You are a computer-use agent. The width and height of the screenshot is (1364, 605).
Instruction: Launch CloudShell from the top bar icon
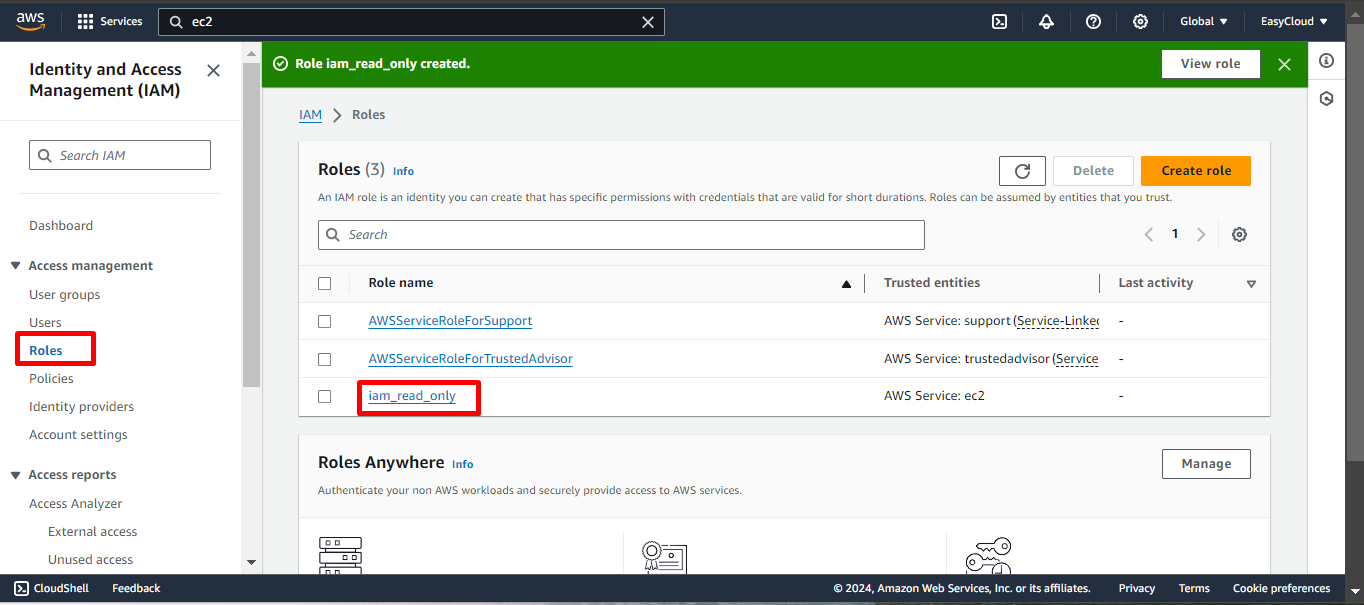coord(999,22)
